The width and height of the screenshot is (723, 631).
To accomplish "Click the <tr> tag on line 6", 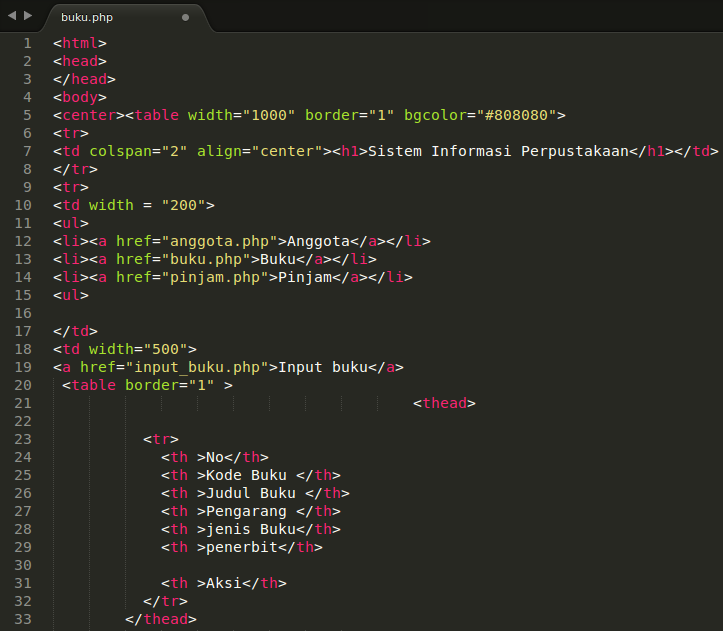I will [x=71, y=133].
